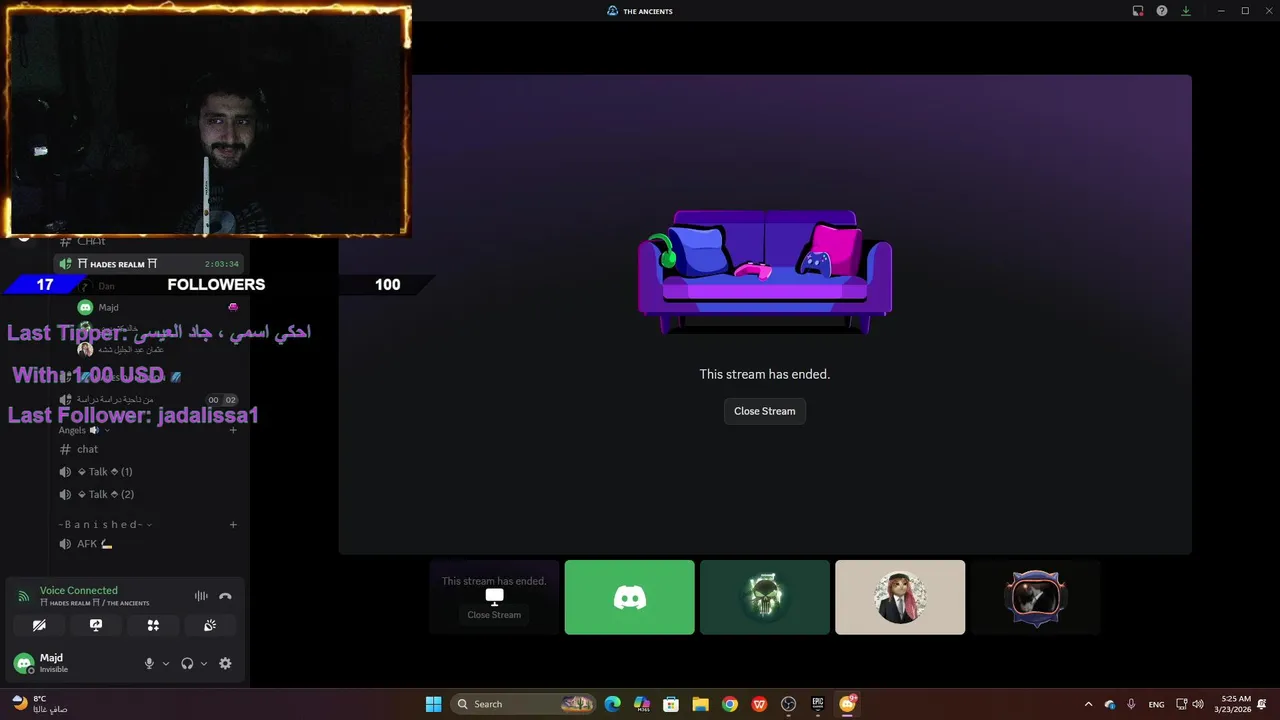
Task: Open the soundboard icon
Action: pos(210,625)
